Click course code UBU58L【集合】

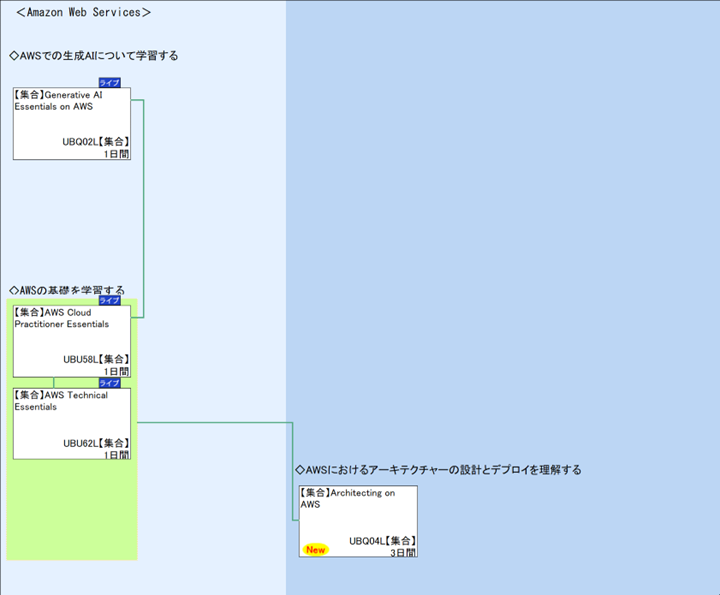96,359
